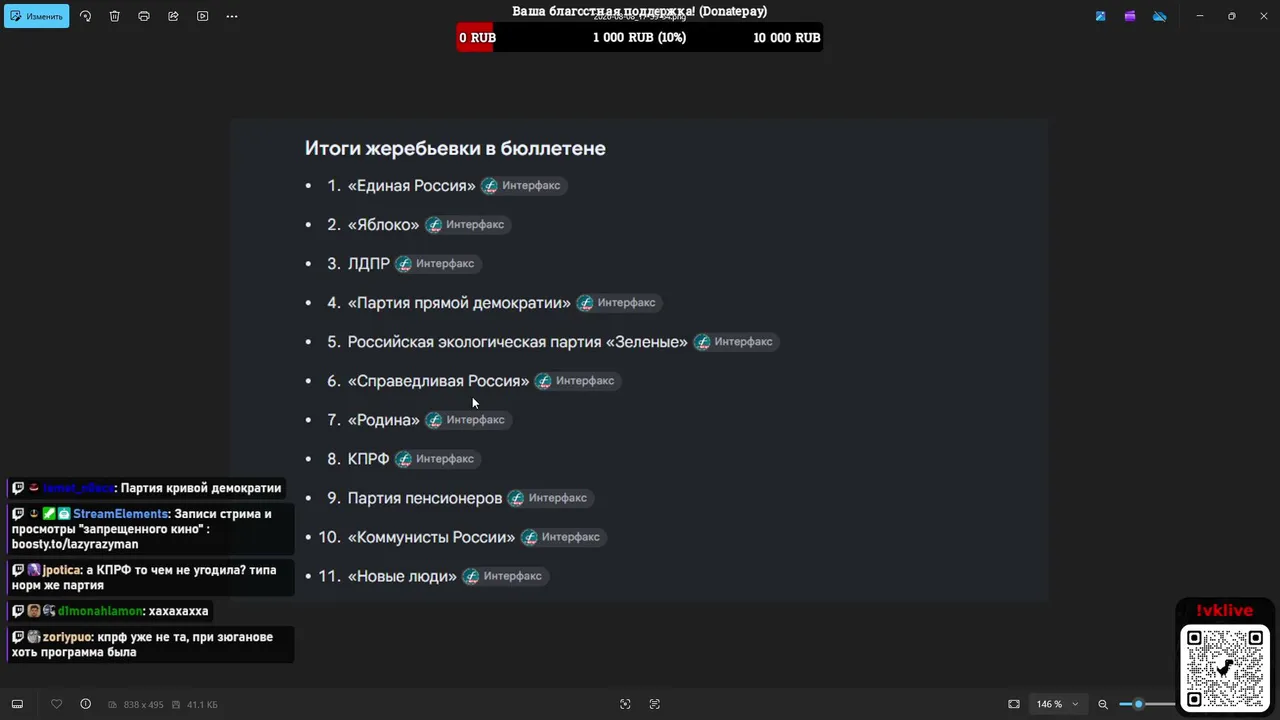Click the zoriypuo chat message about зюганове
1280x720 pixels.
(x=152, y=644)
